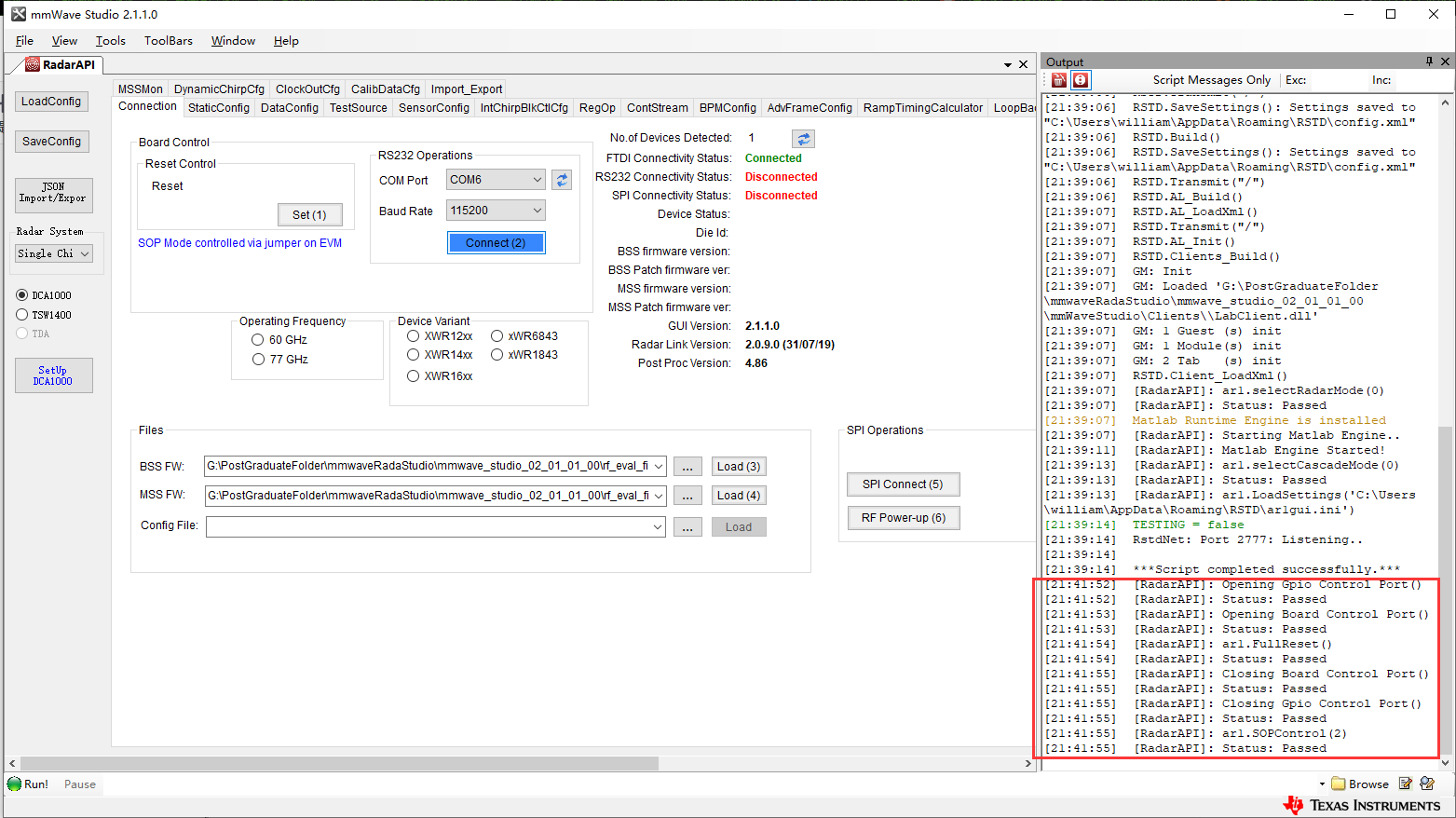
Task: Open the recent scripts dropdown arrow beside Browse
Action: coord(1322,784)
